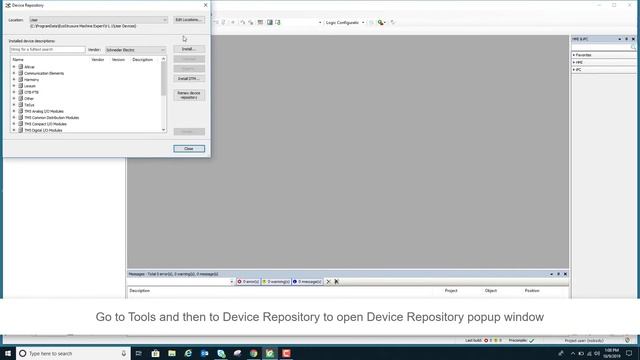Expand the OTB-FTB tree node
The width and height of the screenshot is (640, 360).
(14, 92)
